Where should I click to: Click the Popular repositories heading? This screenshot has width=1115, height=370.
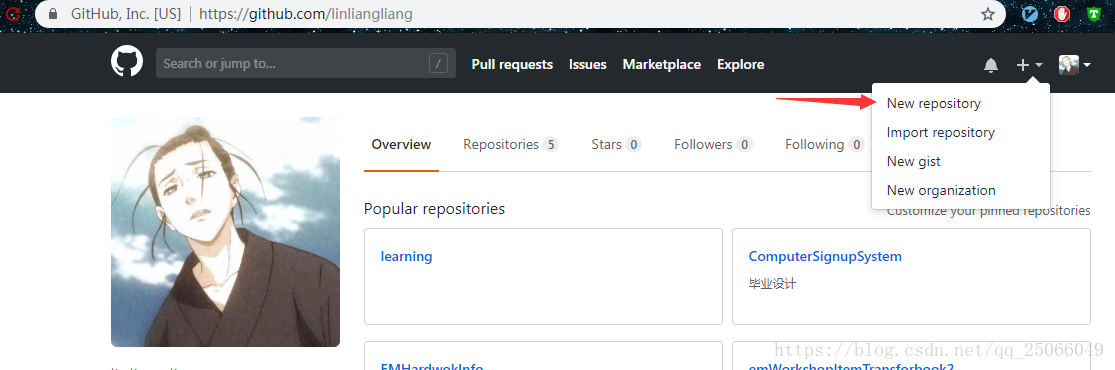(x=434, y=208)
